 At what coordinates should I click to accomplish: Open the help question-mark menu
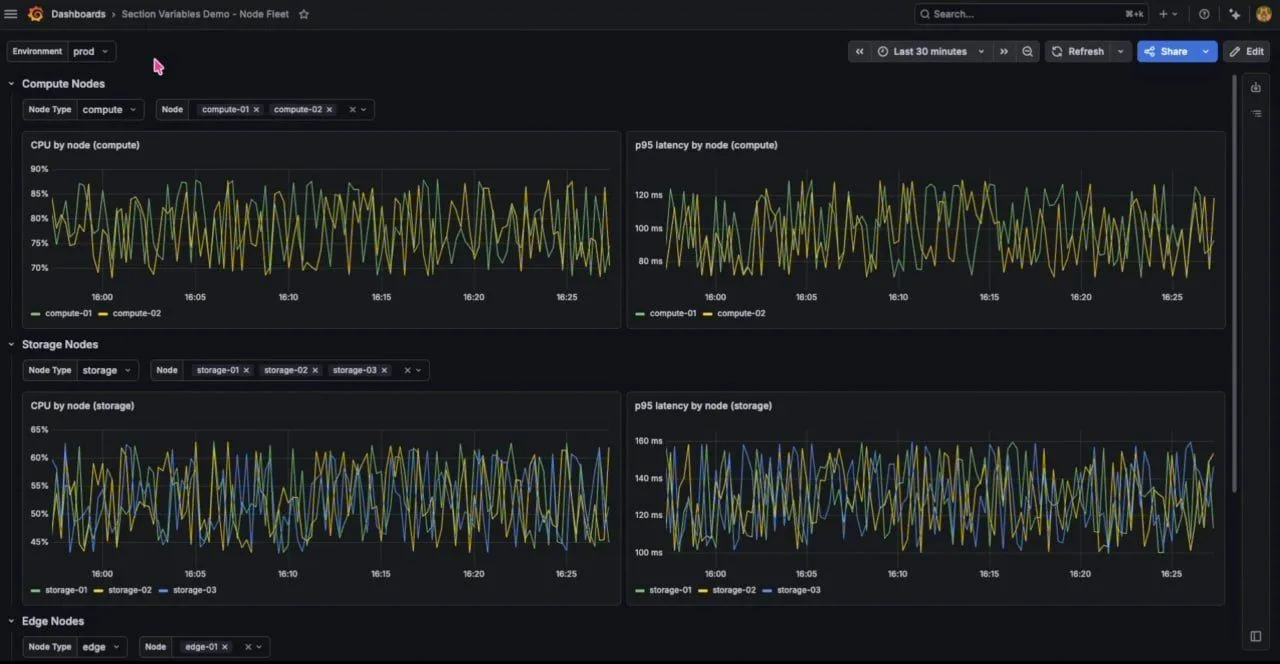coord(1204,14)
